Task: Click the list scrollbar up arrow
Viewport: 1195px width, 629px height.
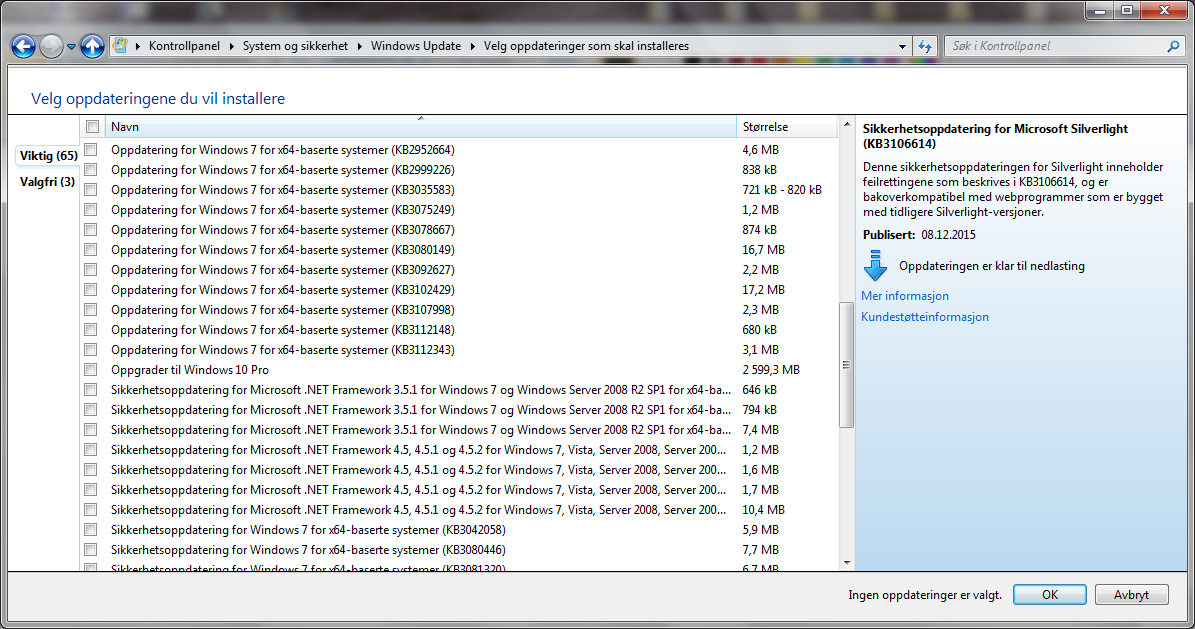Action: pos(847,124)
